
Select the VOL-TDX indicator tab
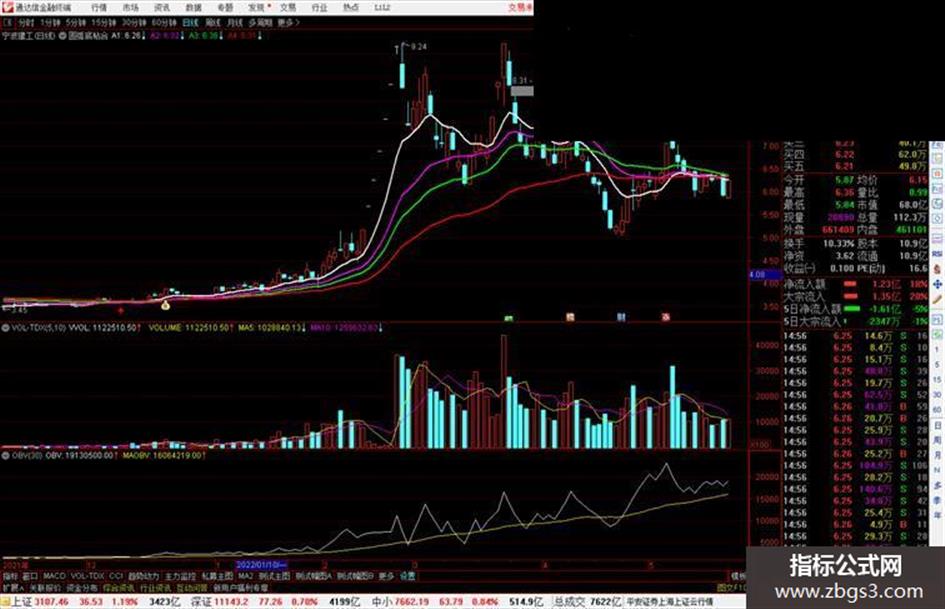pos(88,576)
